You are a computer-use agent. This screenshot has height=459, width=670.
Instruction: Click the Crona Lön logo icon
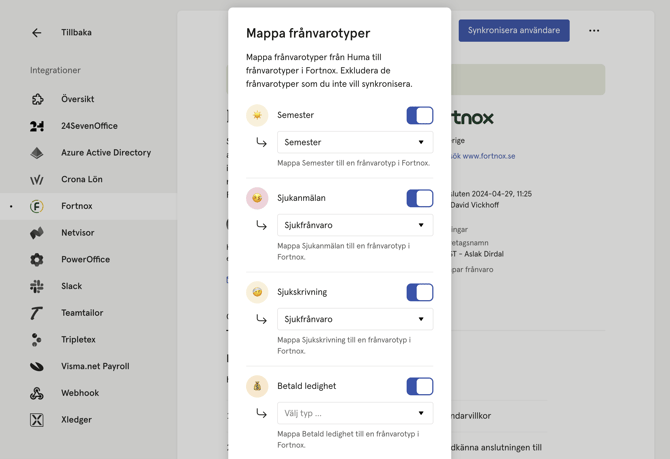pyautogui.click(x=37, y=179)
